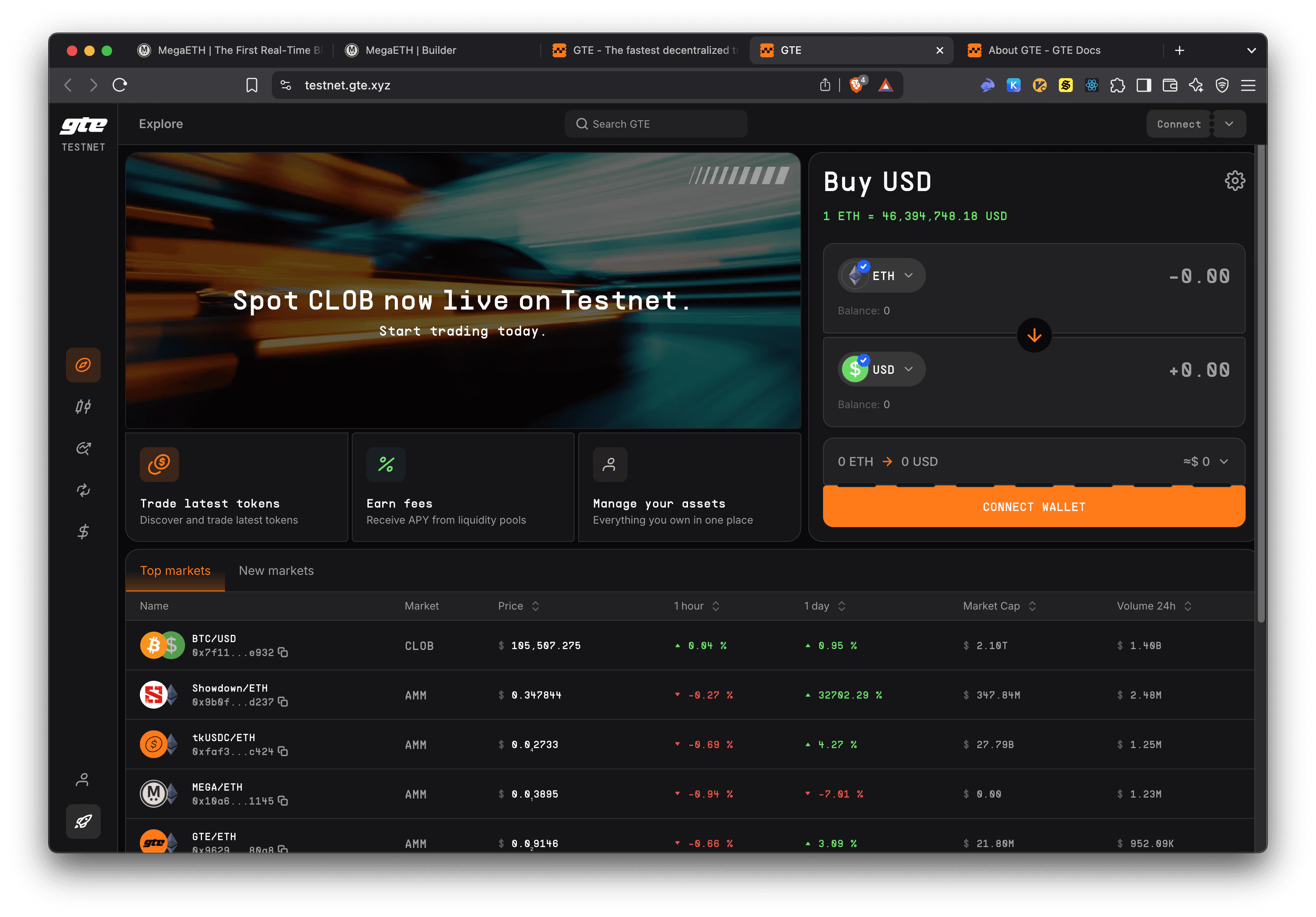Screen dimensions: 1316x917
Task: Expand swap details chevron next to ≈$ 0
Action: click(1224, 462)
